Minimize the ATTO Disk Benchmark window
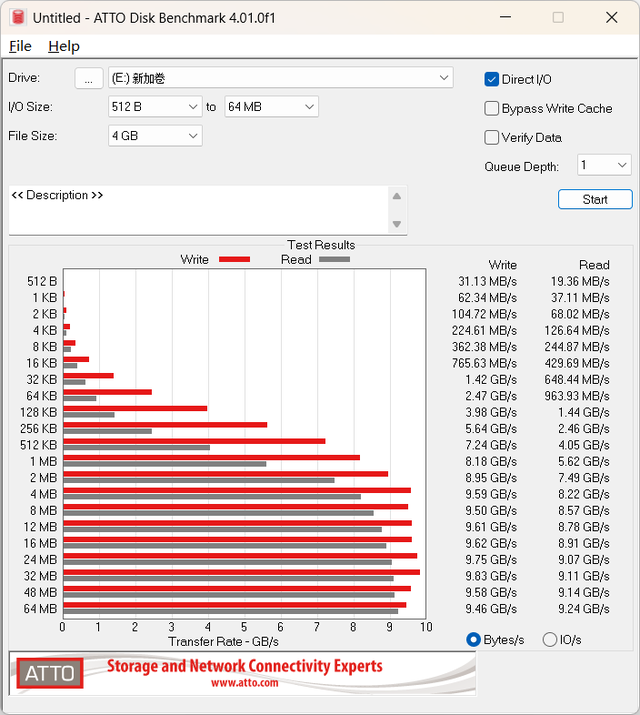 (505, 17)
